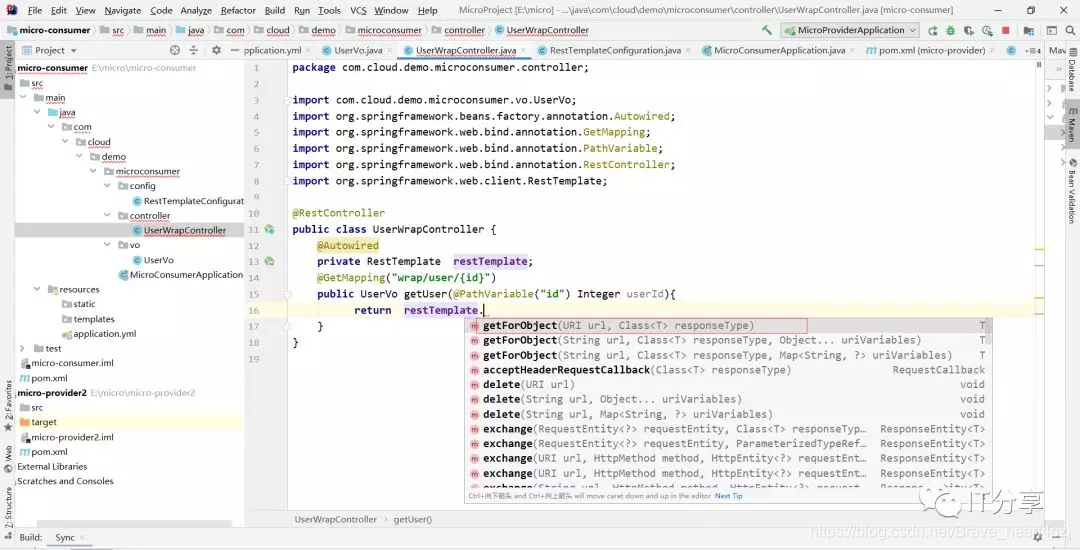
Task: Open Search Everywhere magnifier icon
Action: point(1070,30)
